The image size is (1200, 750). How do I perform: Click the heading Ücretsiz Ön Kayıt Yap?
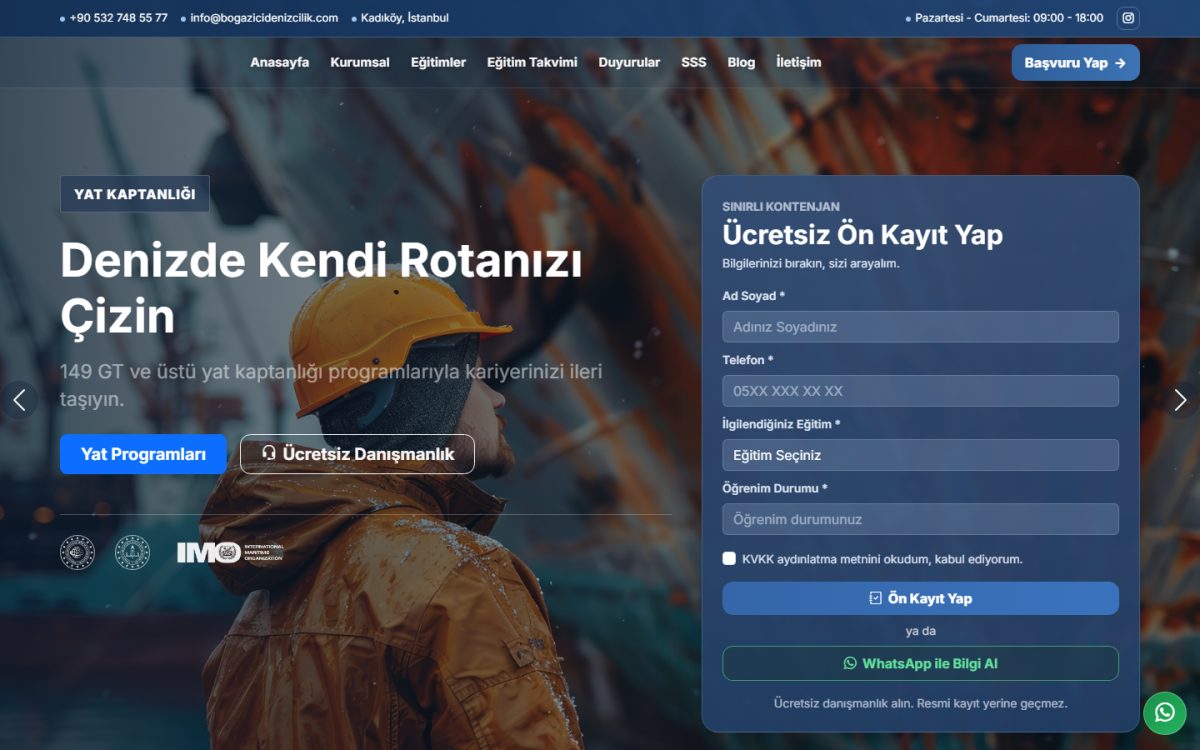[862, 235]
